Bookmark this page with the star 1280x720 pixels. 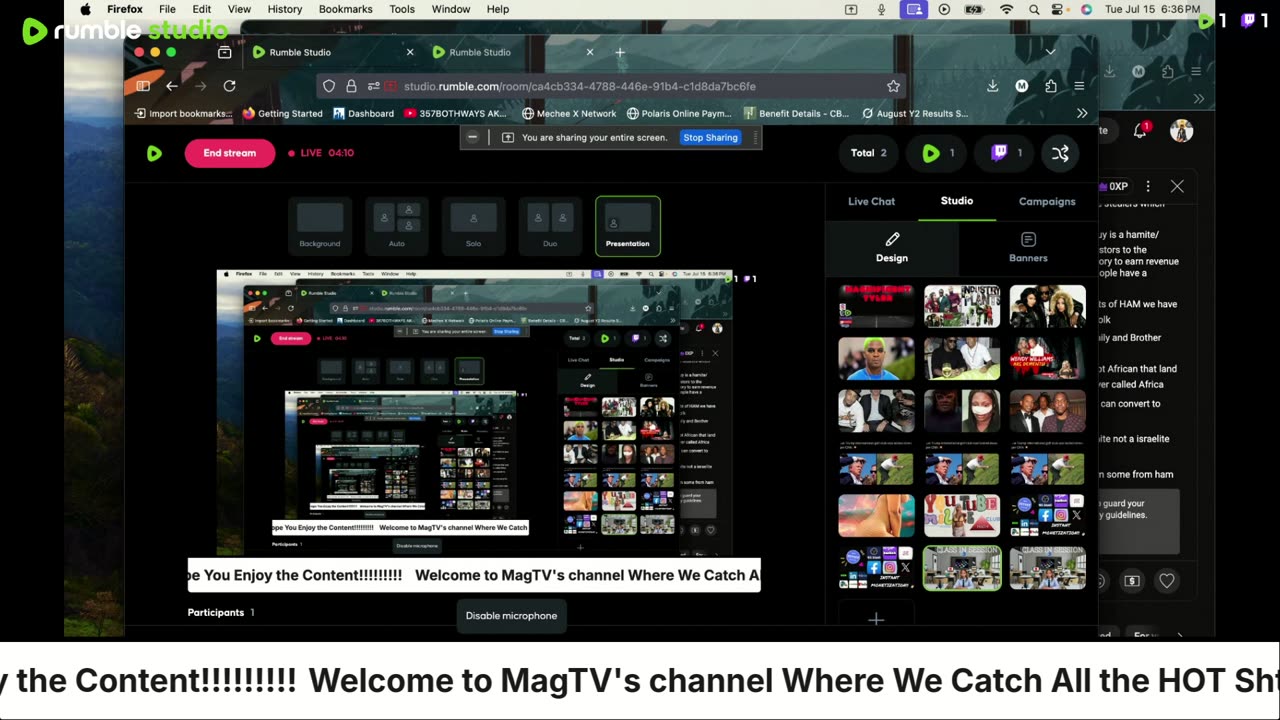click(x=893, y=86)
